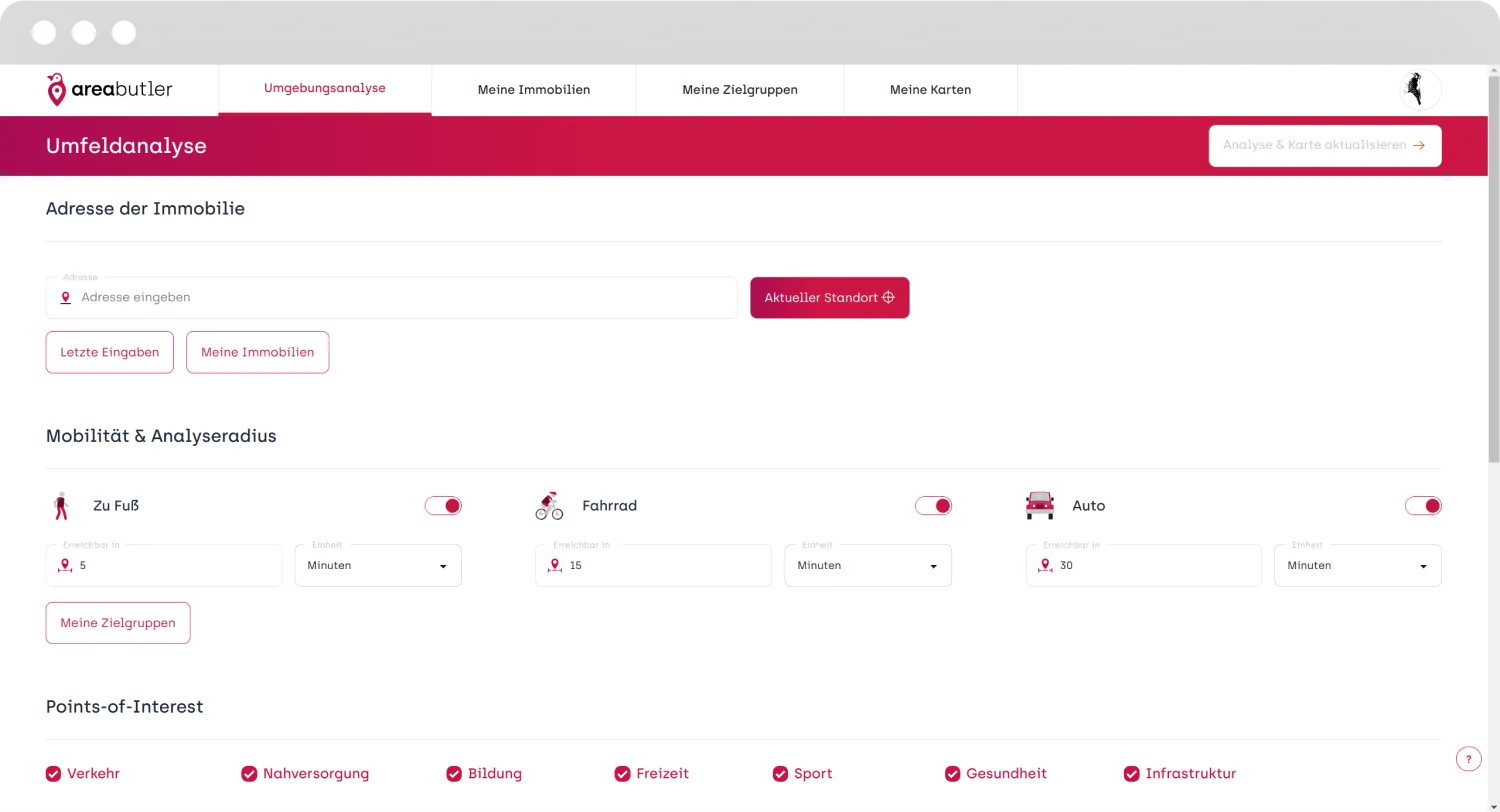The image size is (1500, 812).
Task: Uncheck the Gesundheit checkbox
Action: click(x=953, y=774)
